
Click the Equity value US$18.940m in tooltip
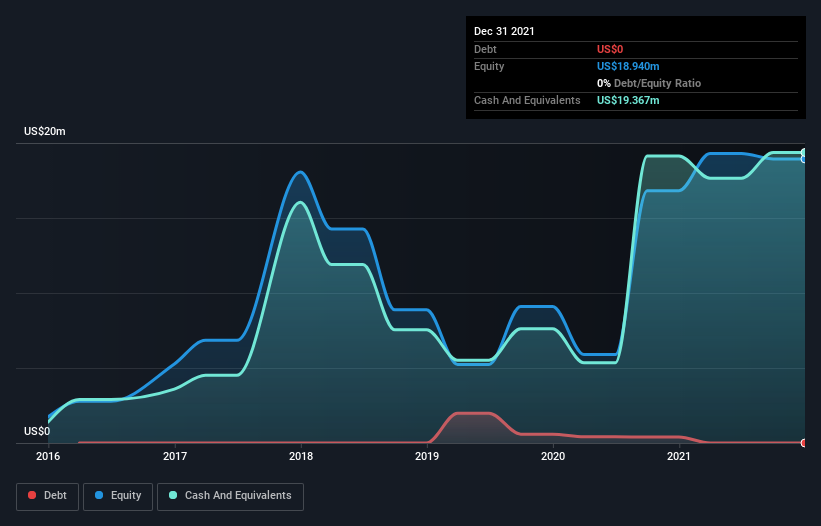point(628,66)
